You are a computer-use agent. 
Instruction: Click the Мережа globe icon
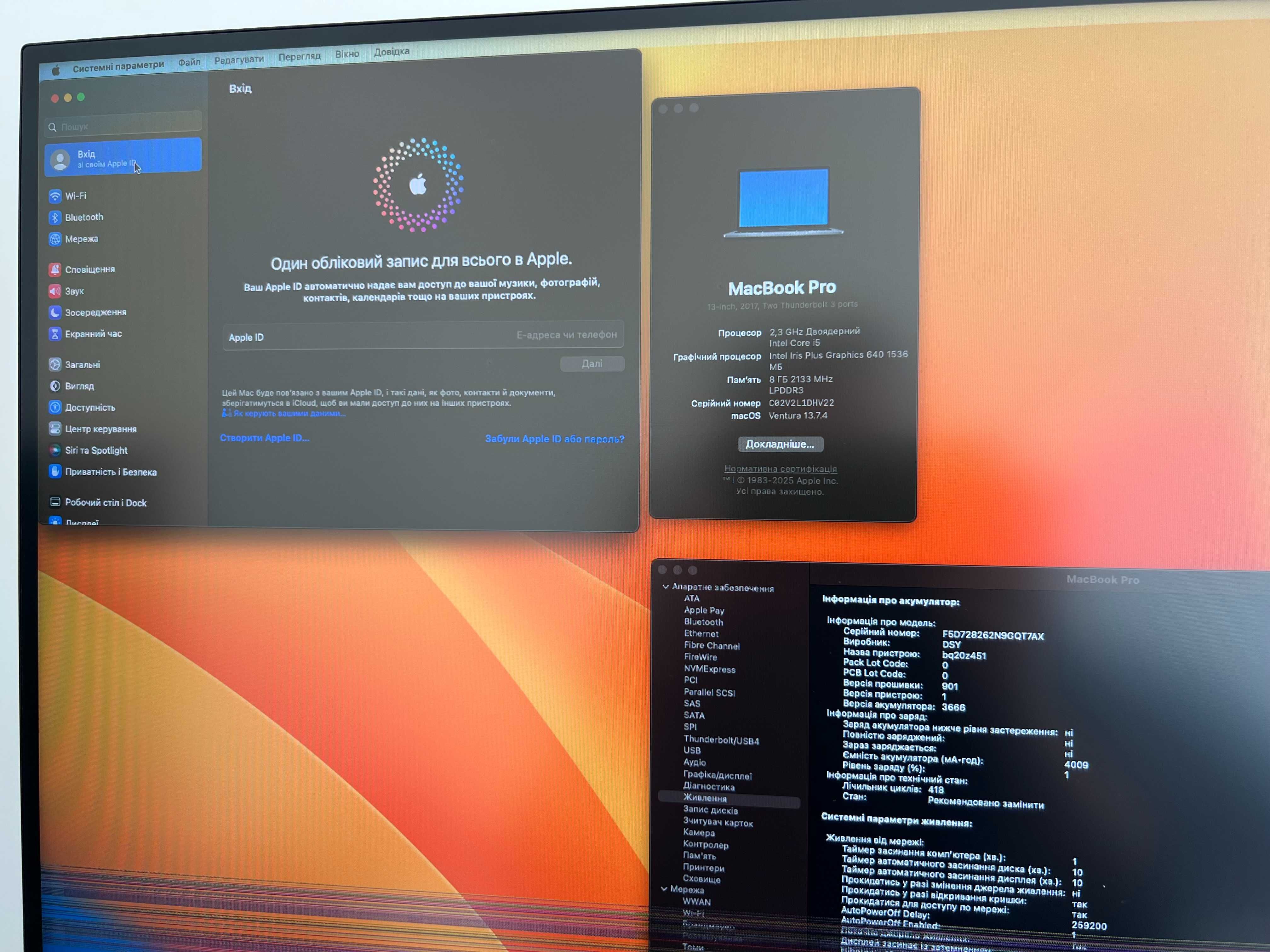pos(55,239)
